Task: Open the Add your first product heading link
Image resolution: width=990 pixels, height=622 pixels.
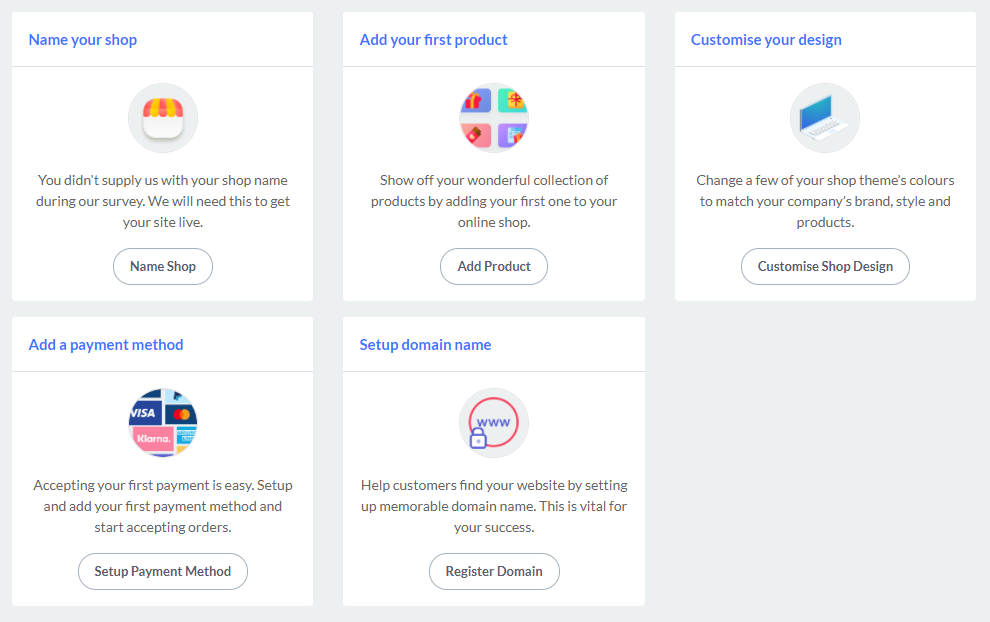Action: point(432,39)
